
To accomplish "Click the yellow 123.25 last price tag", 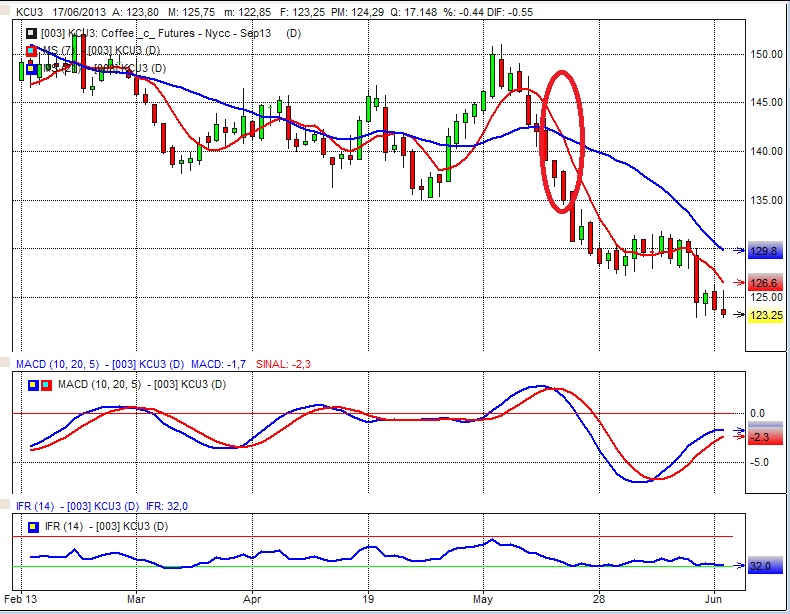I will (x=763, y=314).
